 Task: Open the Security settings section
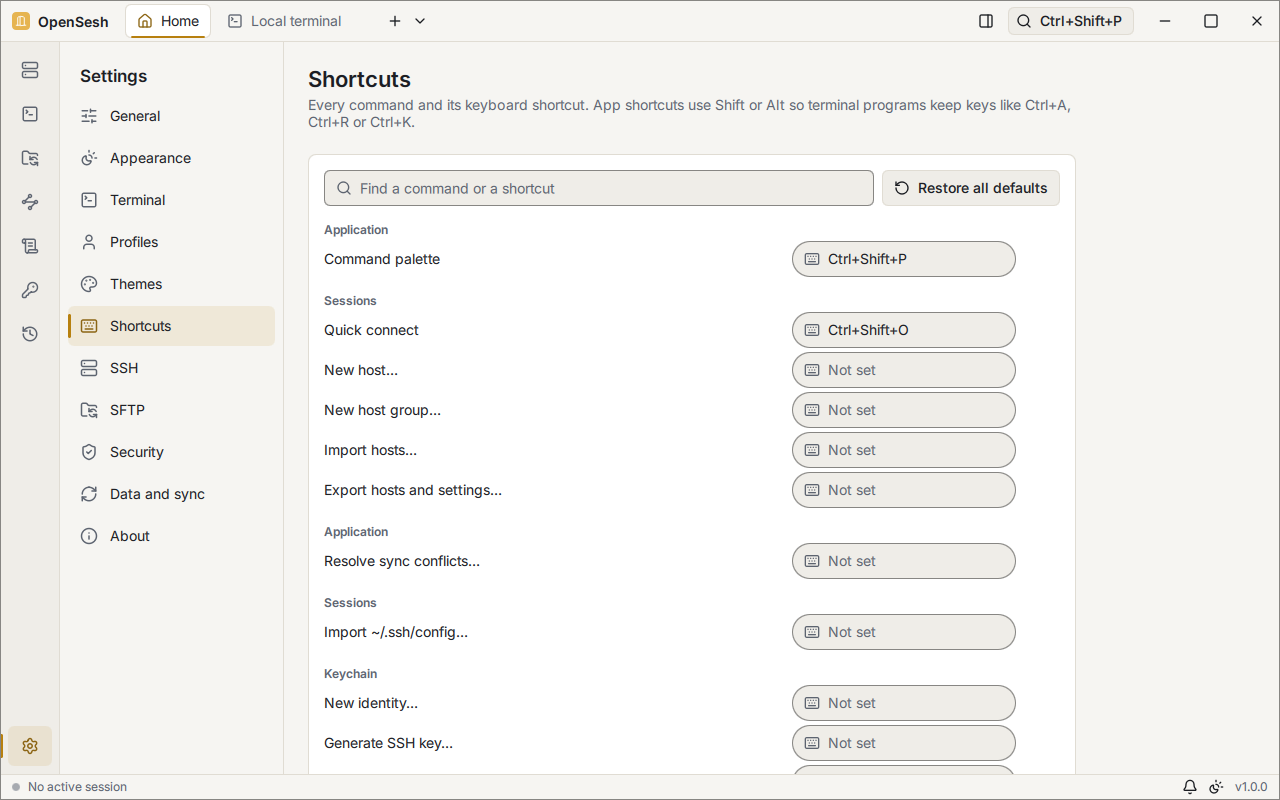171,452
